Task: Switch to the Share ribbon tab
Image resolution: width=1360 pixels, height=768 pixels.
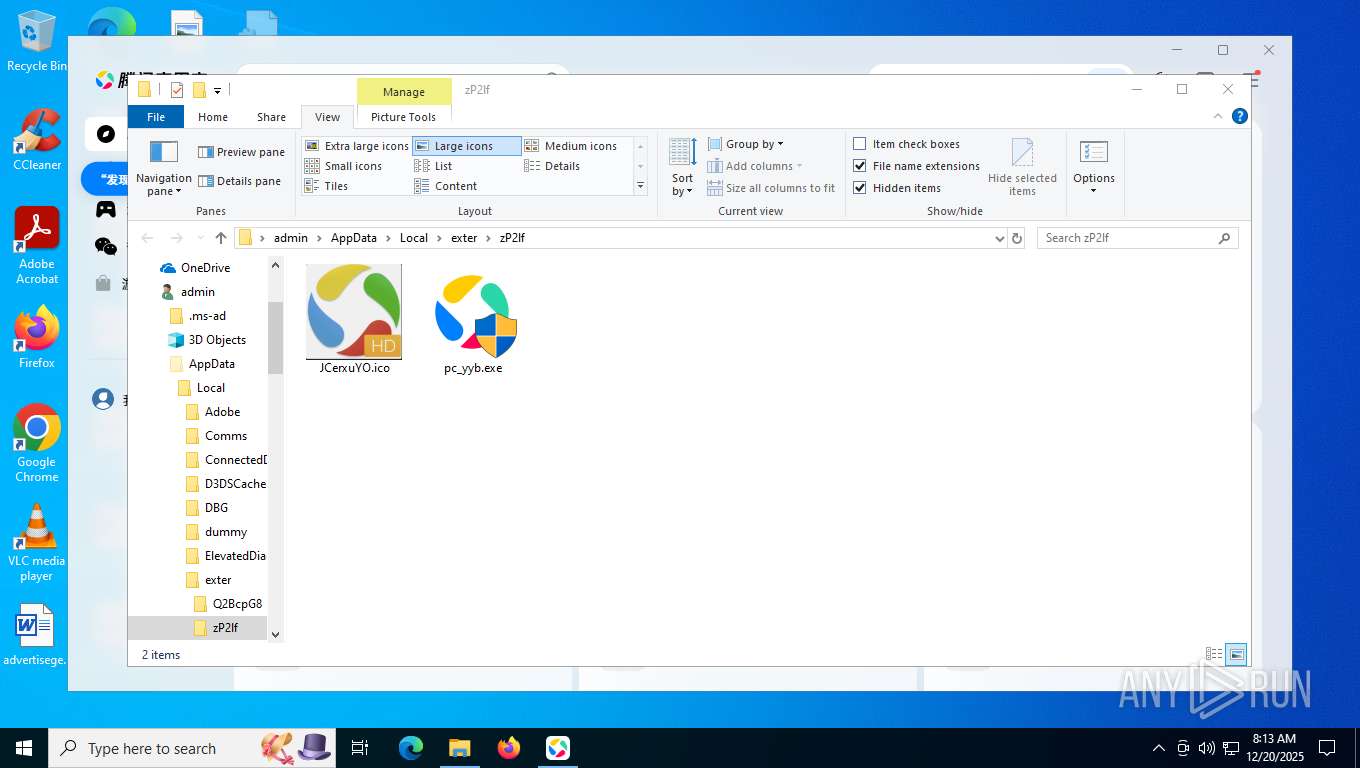Action: click(x=271, y=117)
